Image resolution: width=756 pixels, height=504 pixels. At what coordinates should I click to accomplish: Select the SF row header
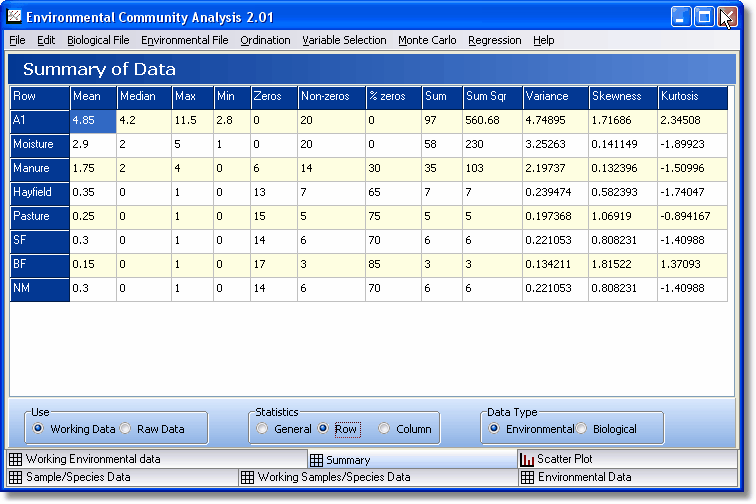pos(40,242)
